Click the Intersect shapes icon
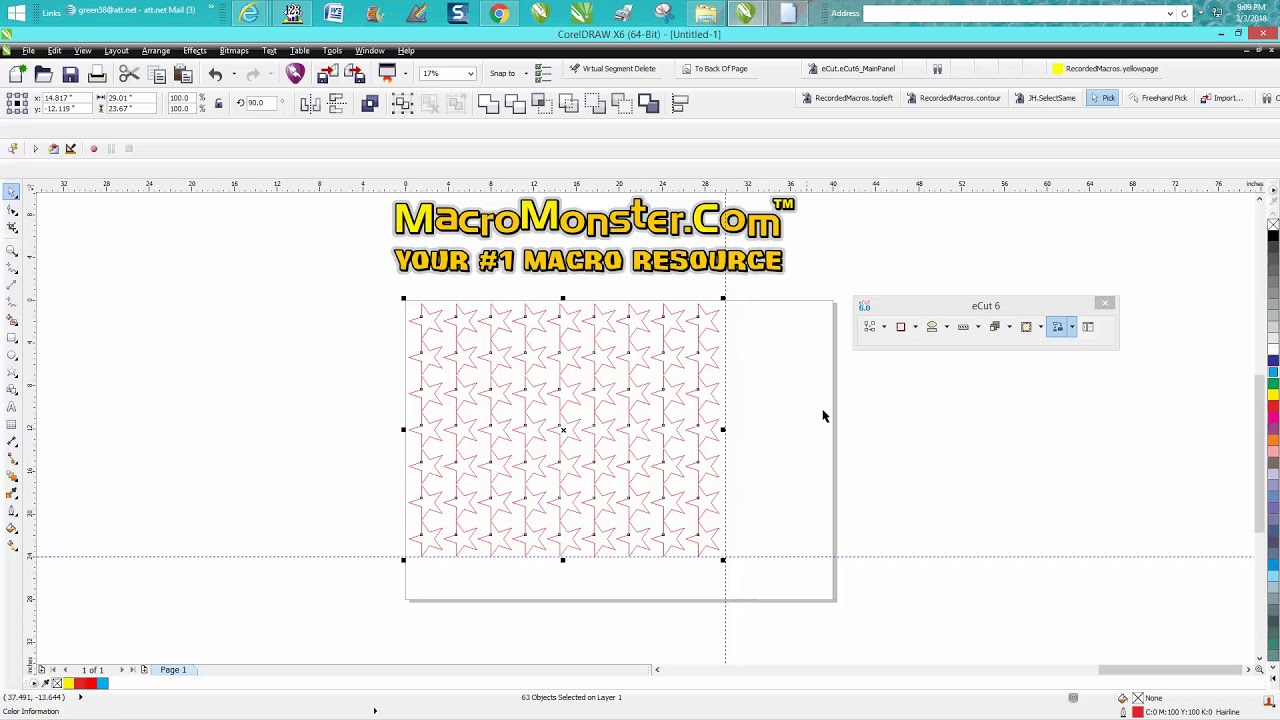 point(541,103)
